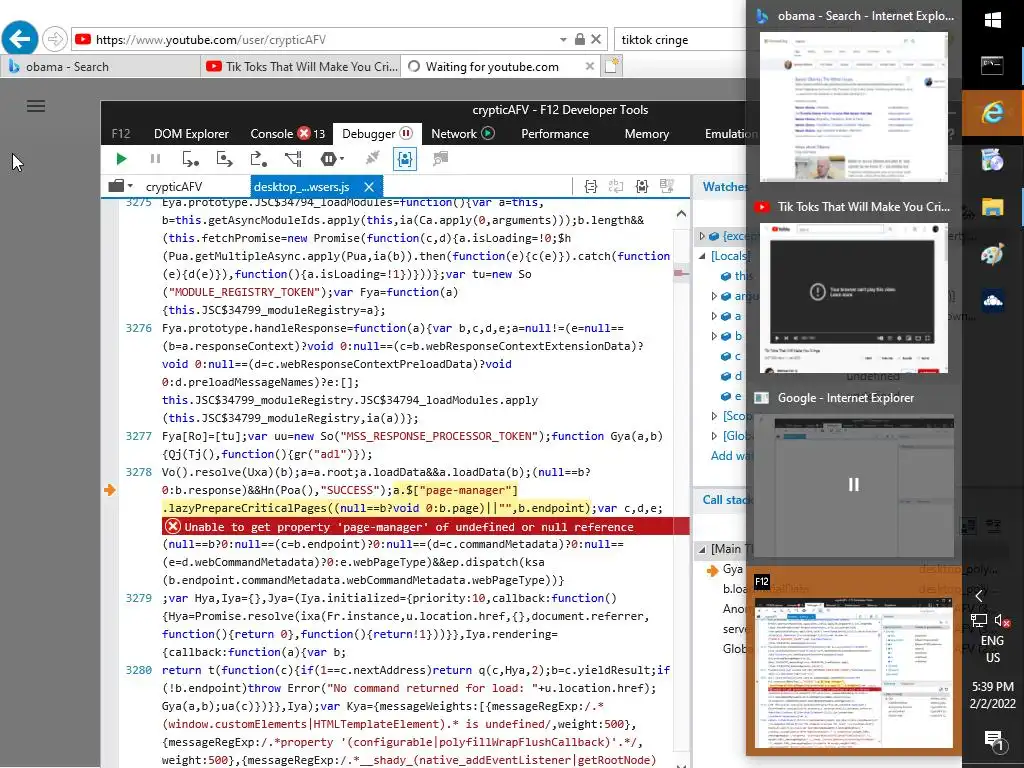Click the Stop loading X in address bar
Viewport: 1024px width, 768px height.
(x=596, y=39)
